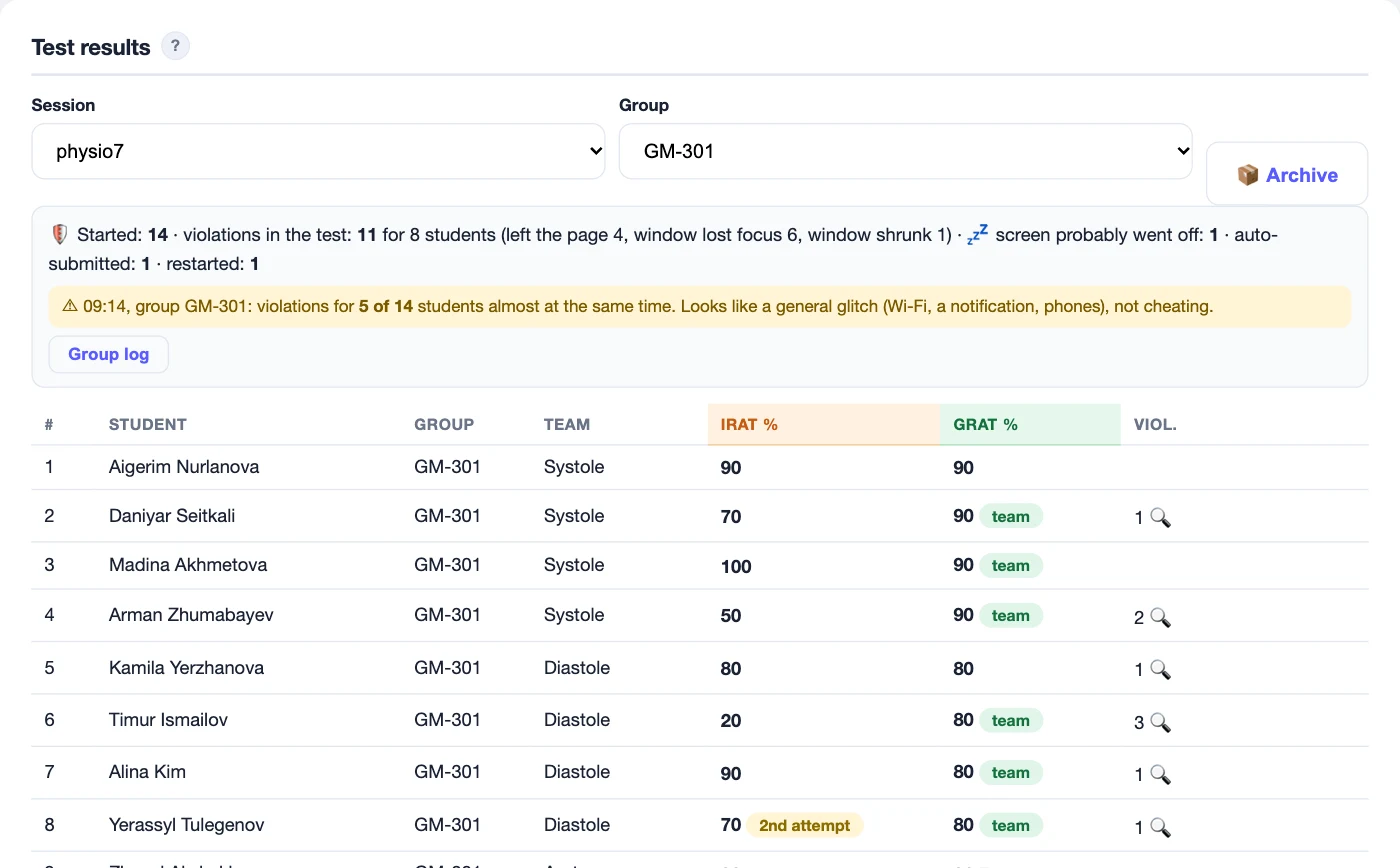The width and height of the screenshot is (1400, 868).
Task: Click the VIOL. column header
Action: pos(1155,424)
